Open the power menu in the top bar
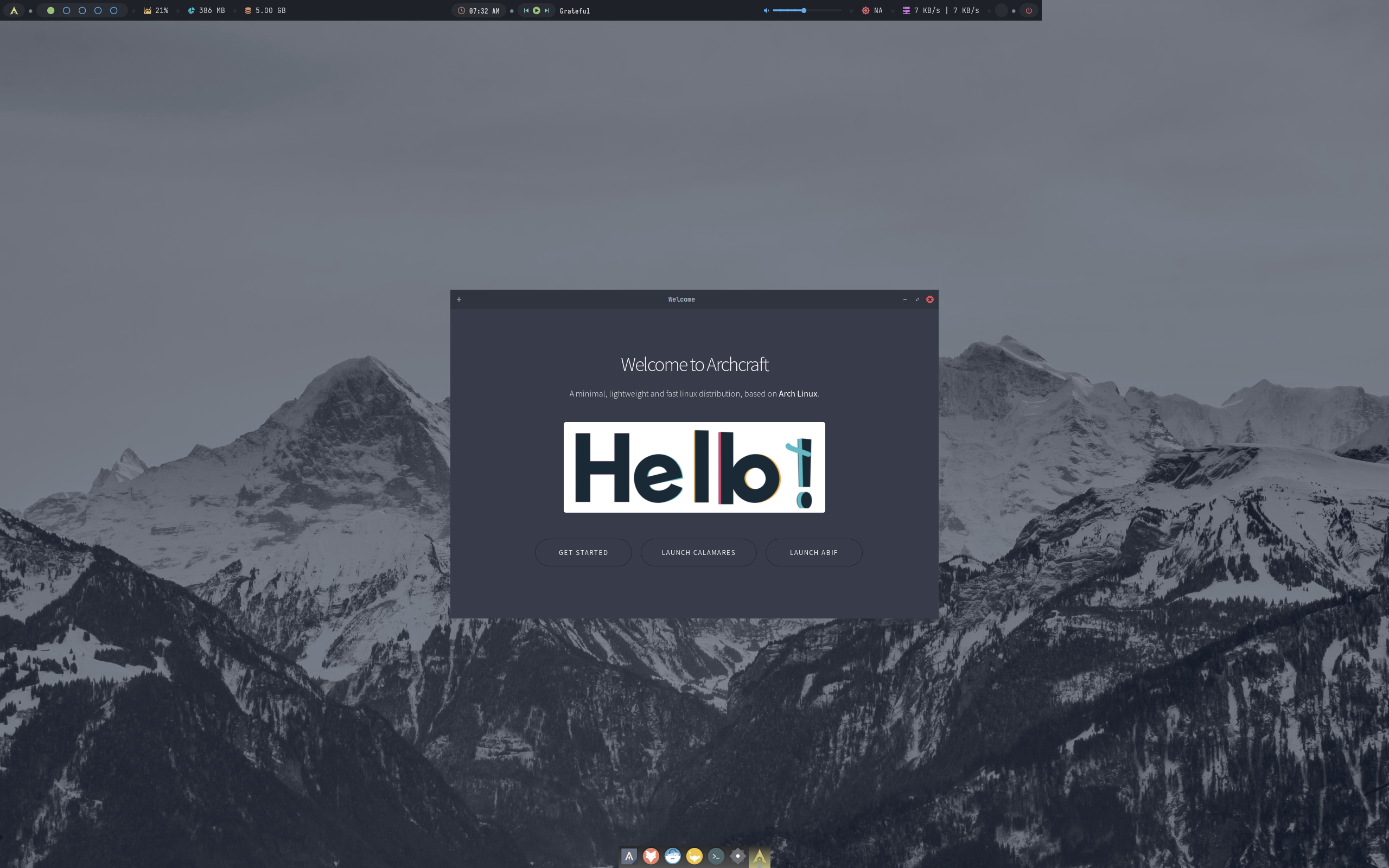This screenshot has width=1389, height=868. 1029,10
